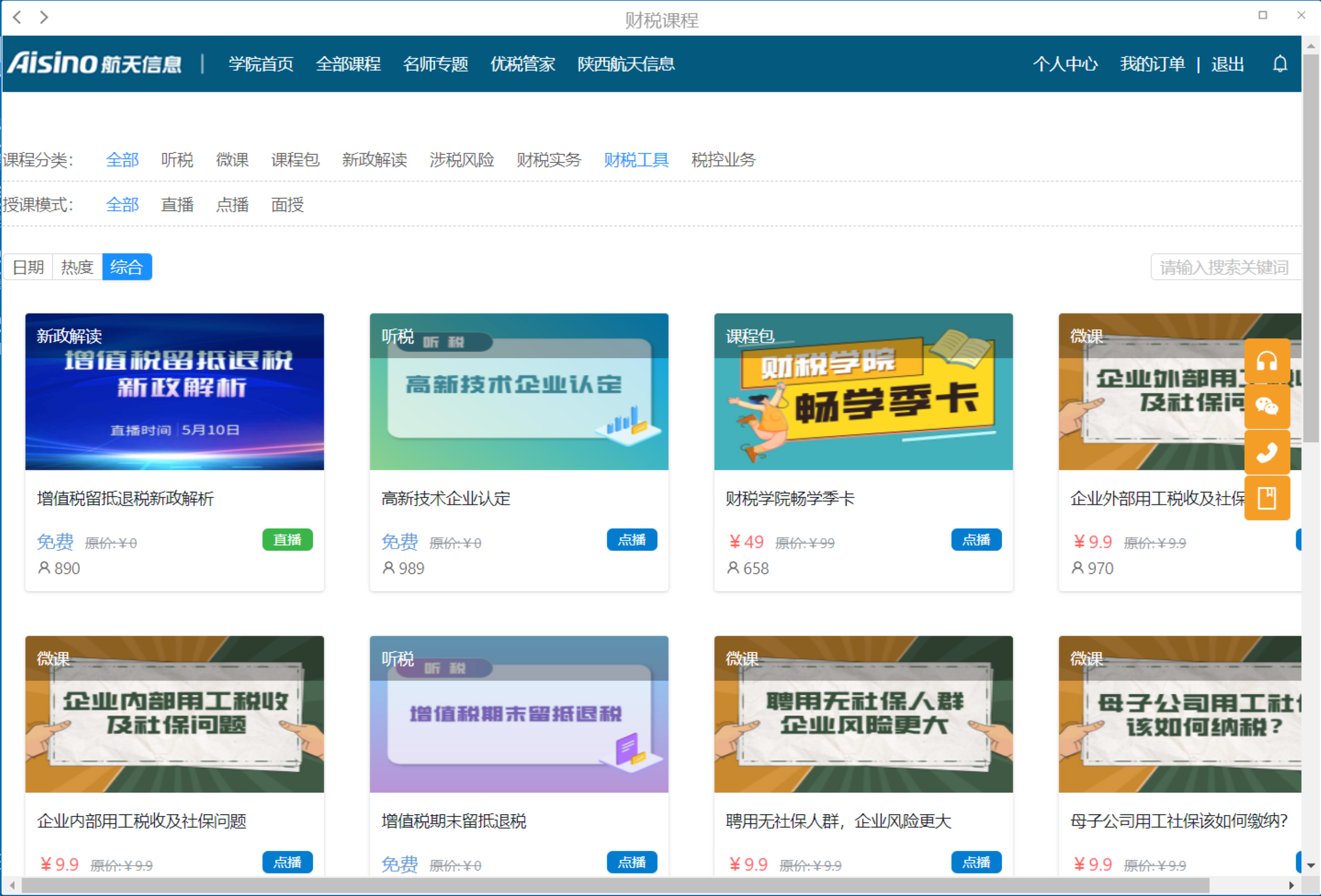Click the orange bookmark floating icon
The width and height of the screenshot is (1321, 896).
pyautogui.click(x=1266, y=498)
